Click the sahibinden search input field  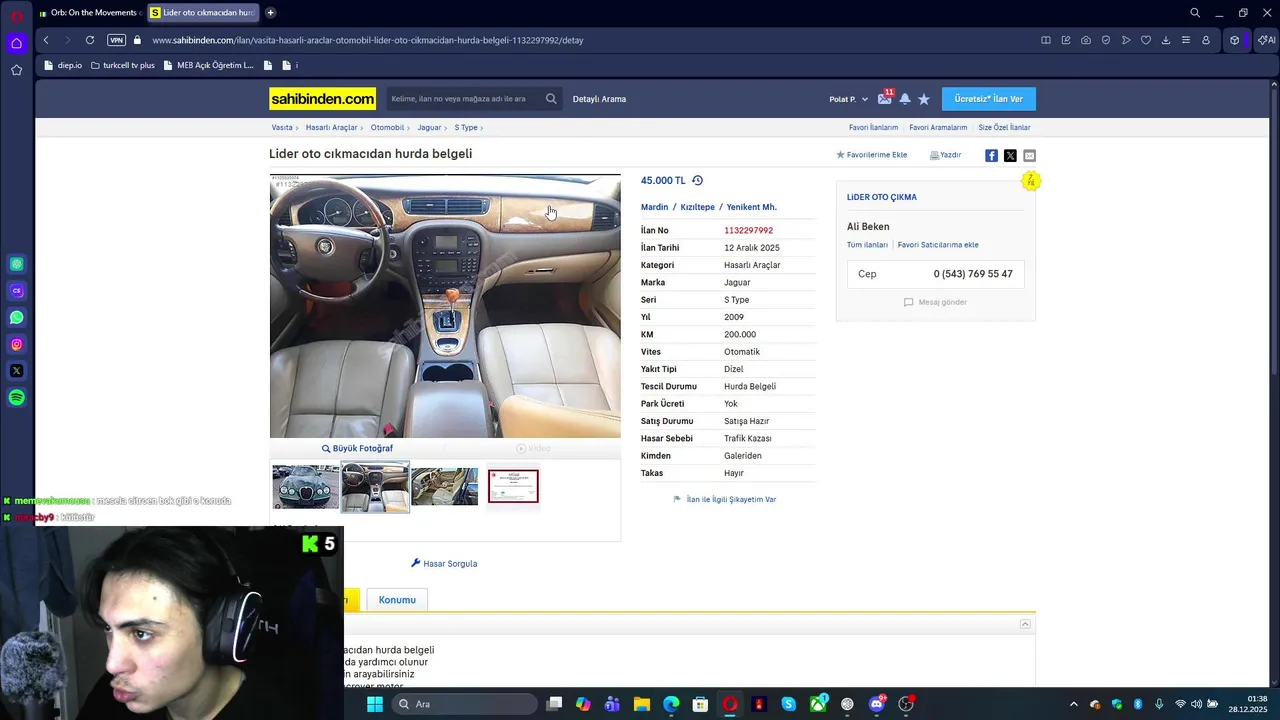[x=465, y=99]
